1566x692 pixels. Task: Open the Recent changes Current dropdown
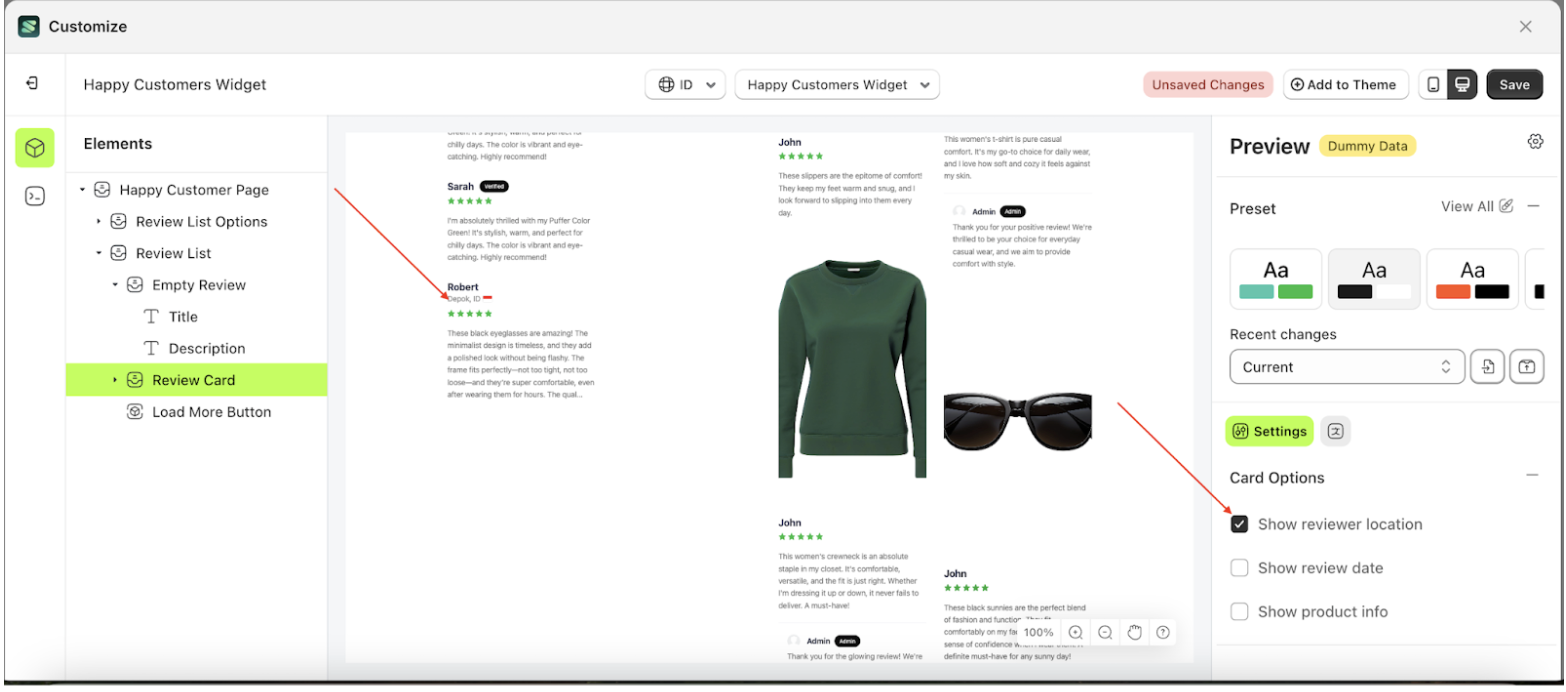(x=1346, y=367)
